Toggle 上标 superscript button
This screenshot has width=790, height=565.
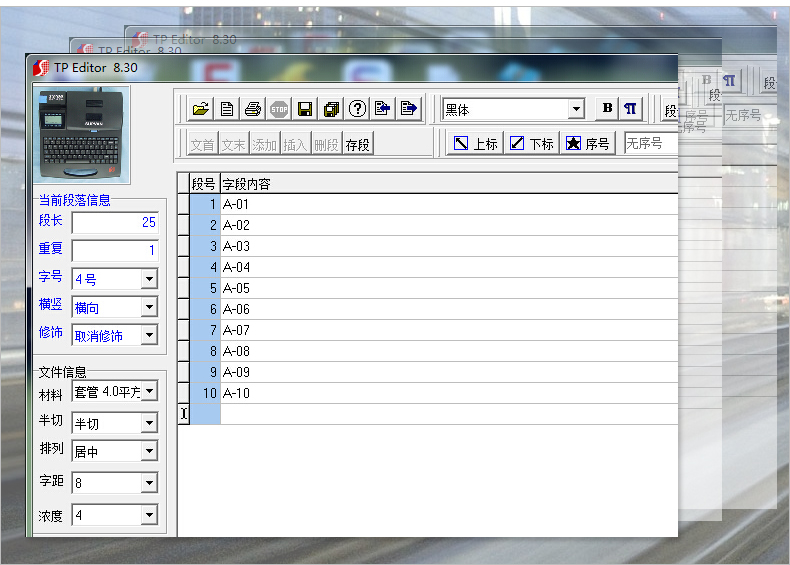click(475, 143)
